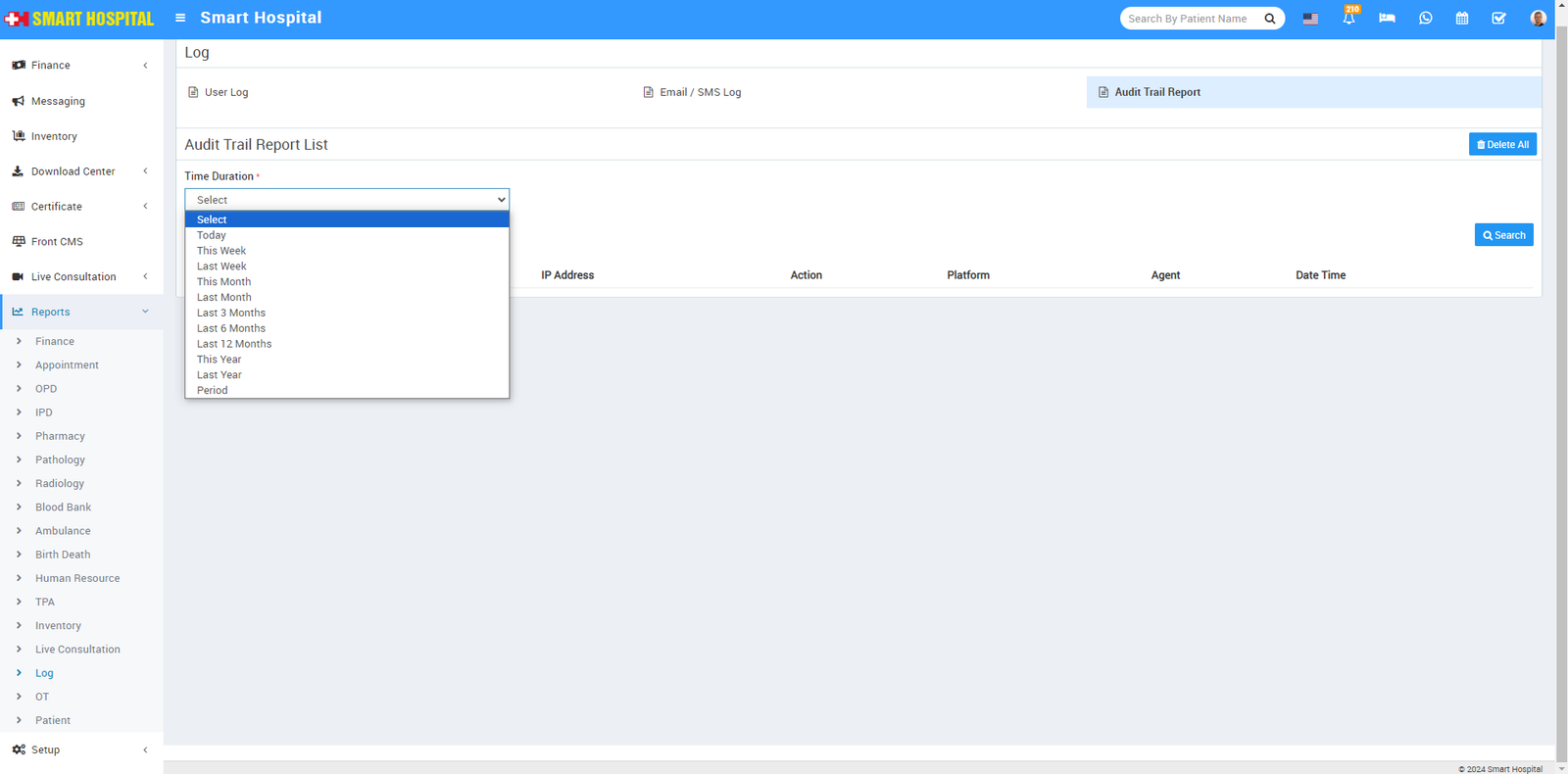Image resolution: width=1568 pixels, height=774 pixels.
Task: Click the blue Search button
Action: [x=1503, y=235]
